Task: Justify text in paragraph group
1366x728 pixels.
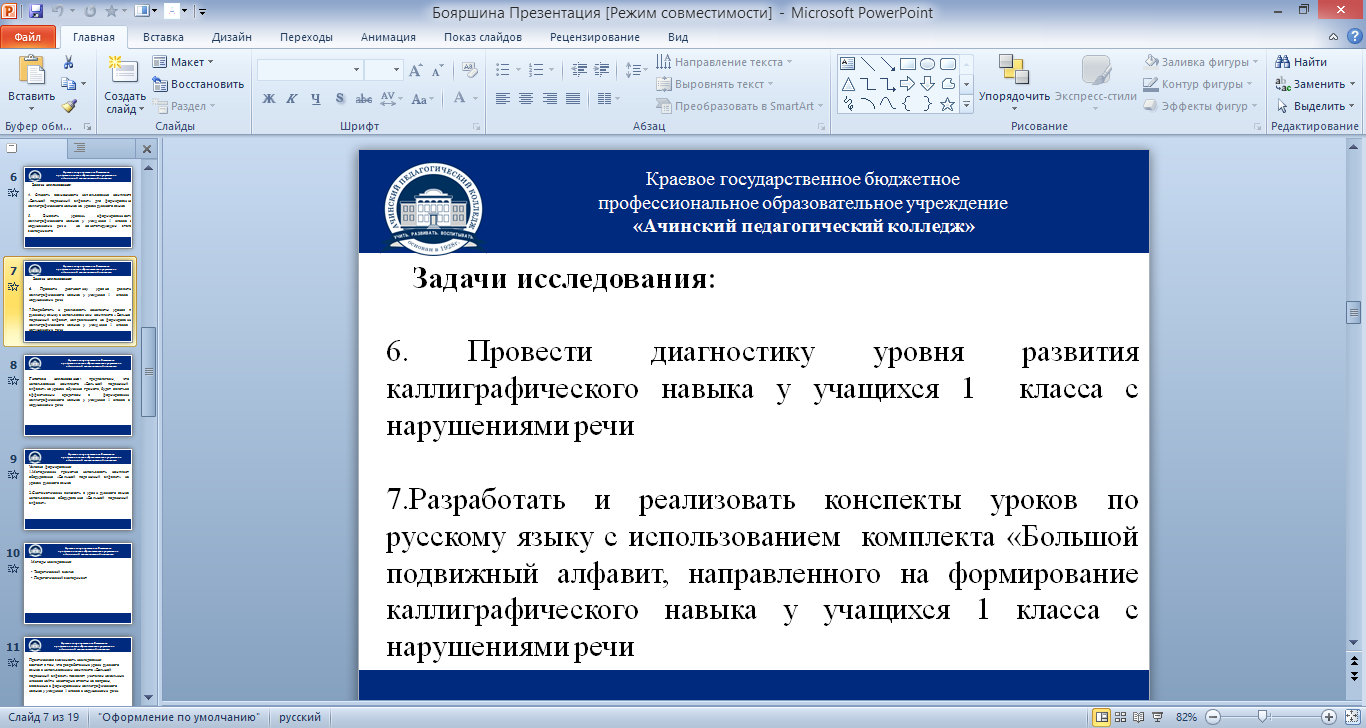Action: 573,98
